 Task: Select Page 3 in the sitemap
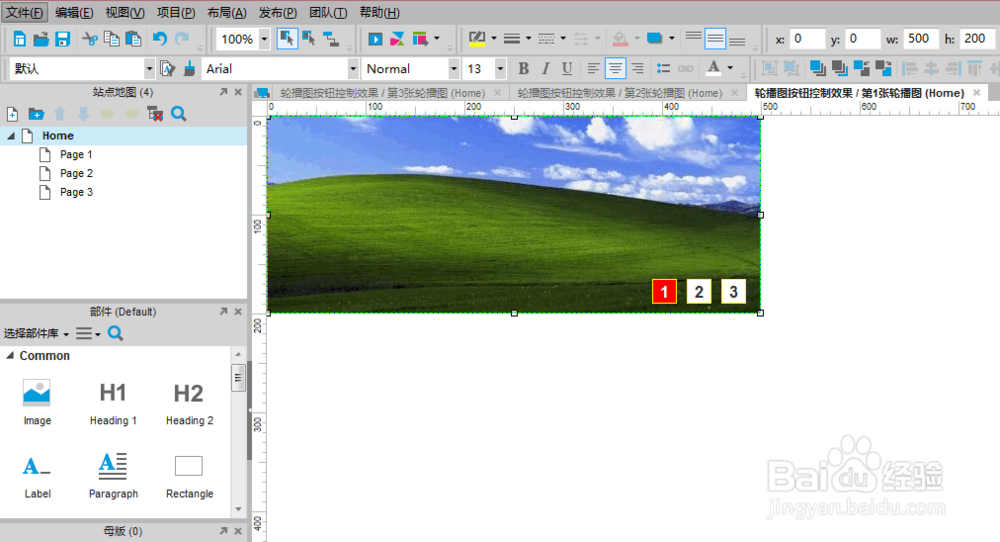coord(76,192)
